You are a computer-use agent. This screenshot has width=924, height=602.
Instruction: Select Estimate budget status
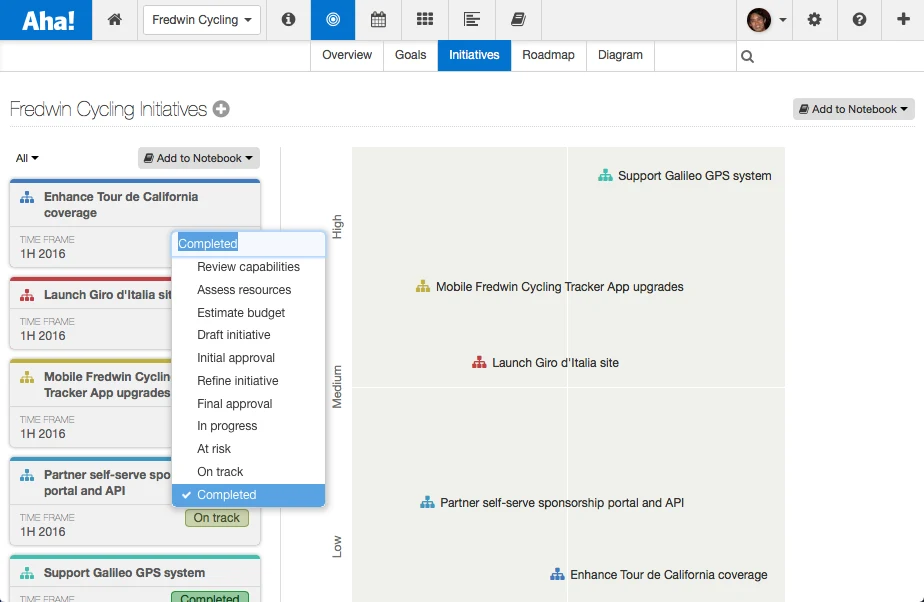click(x=248, y=313)
